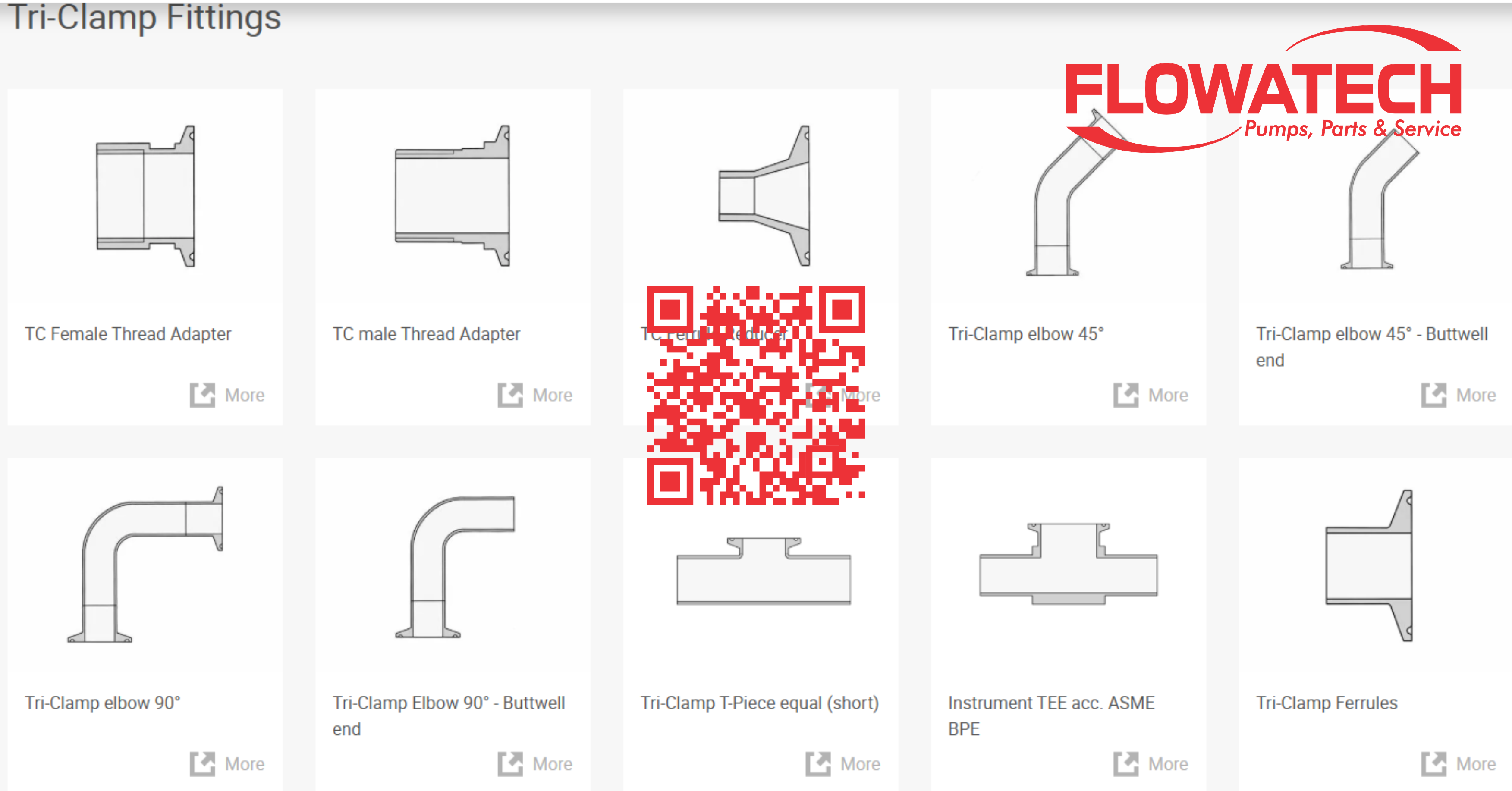Screen dimensions: 1512x791
Task: Select the TC male Thread Adapter drawing
Action: [453, 195]
